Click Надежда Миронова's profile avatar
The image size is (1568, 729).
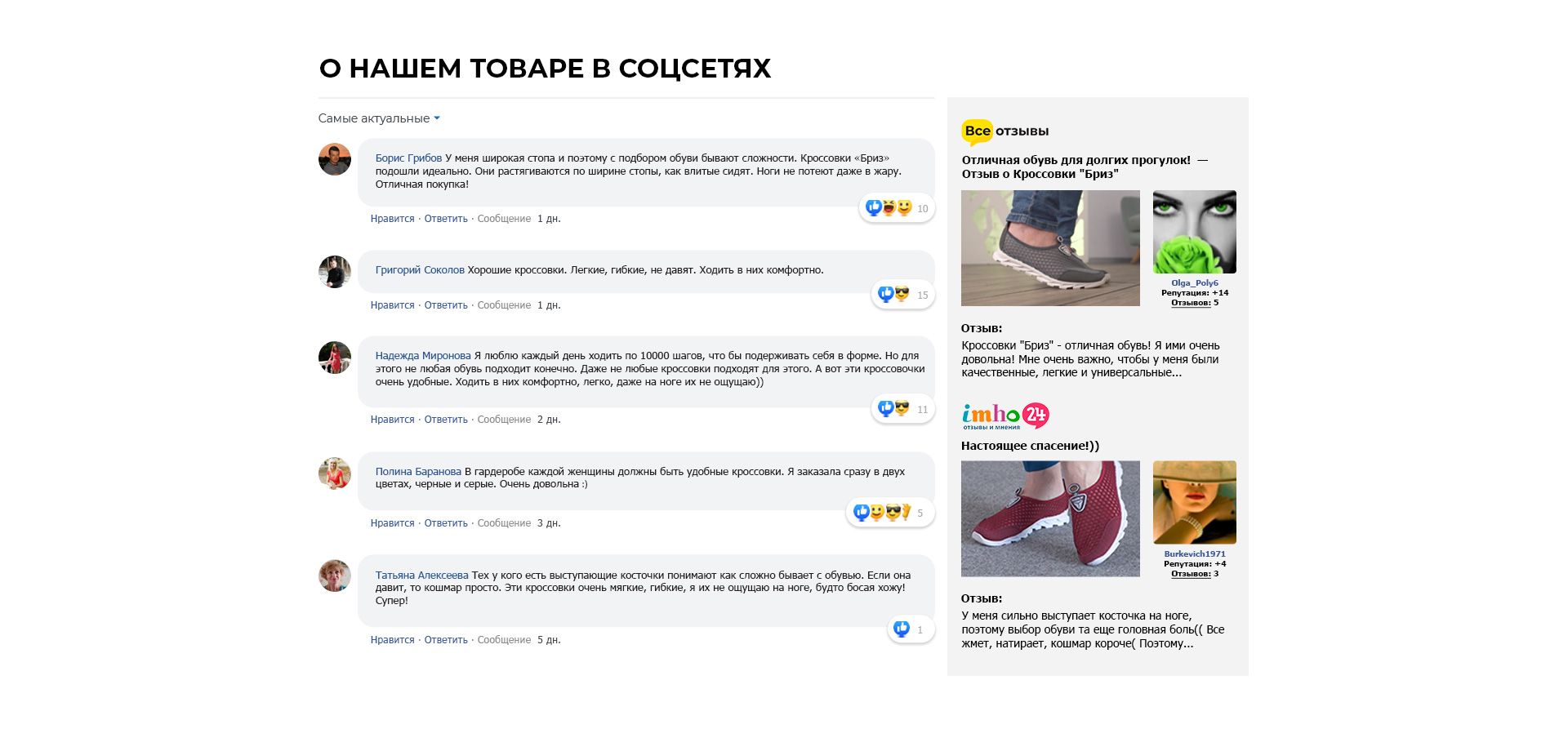(x=335, y=358)
